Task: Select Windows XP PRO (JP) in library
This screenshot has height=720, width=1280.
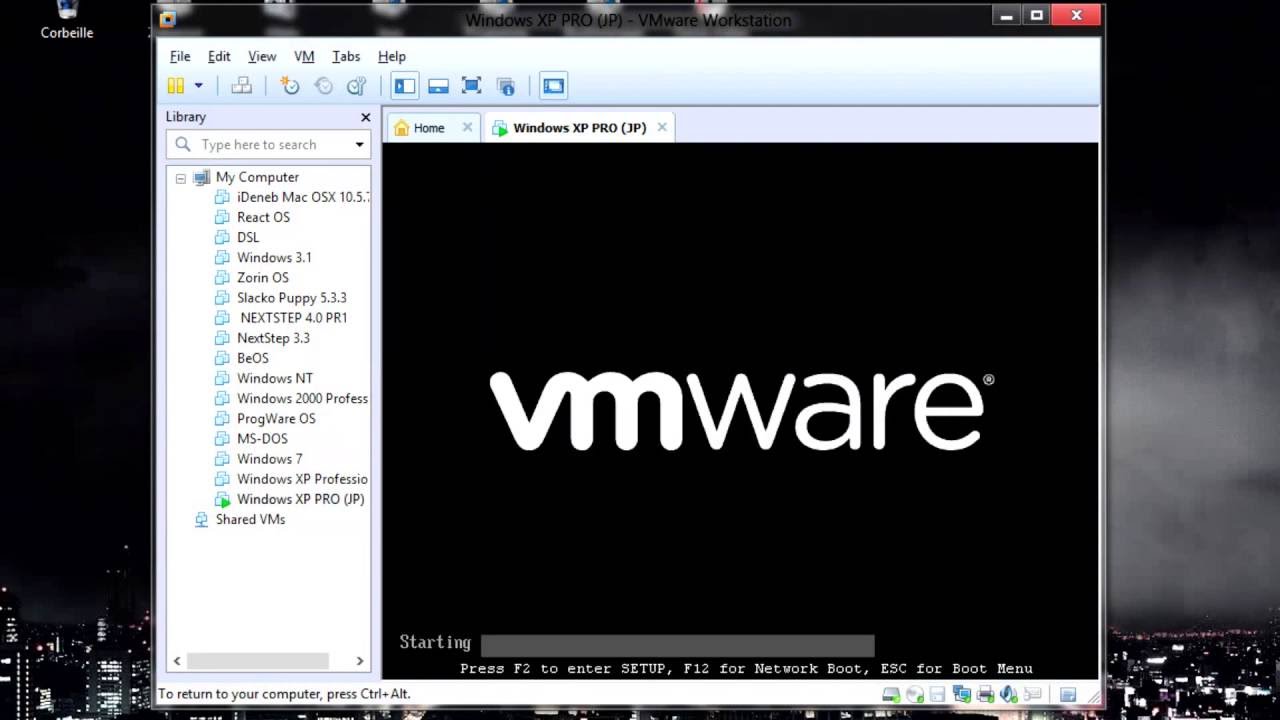Action: (300, 499)
